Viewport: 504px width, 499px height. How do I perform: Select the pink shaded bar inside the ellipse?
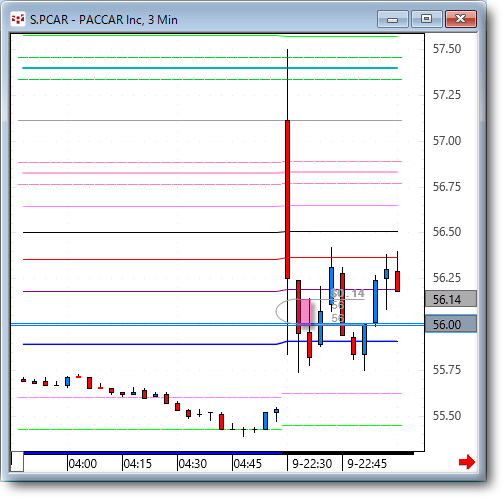tap(306, 312)
